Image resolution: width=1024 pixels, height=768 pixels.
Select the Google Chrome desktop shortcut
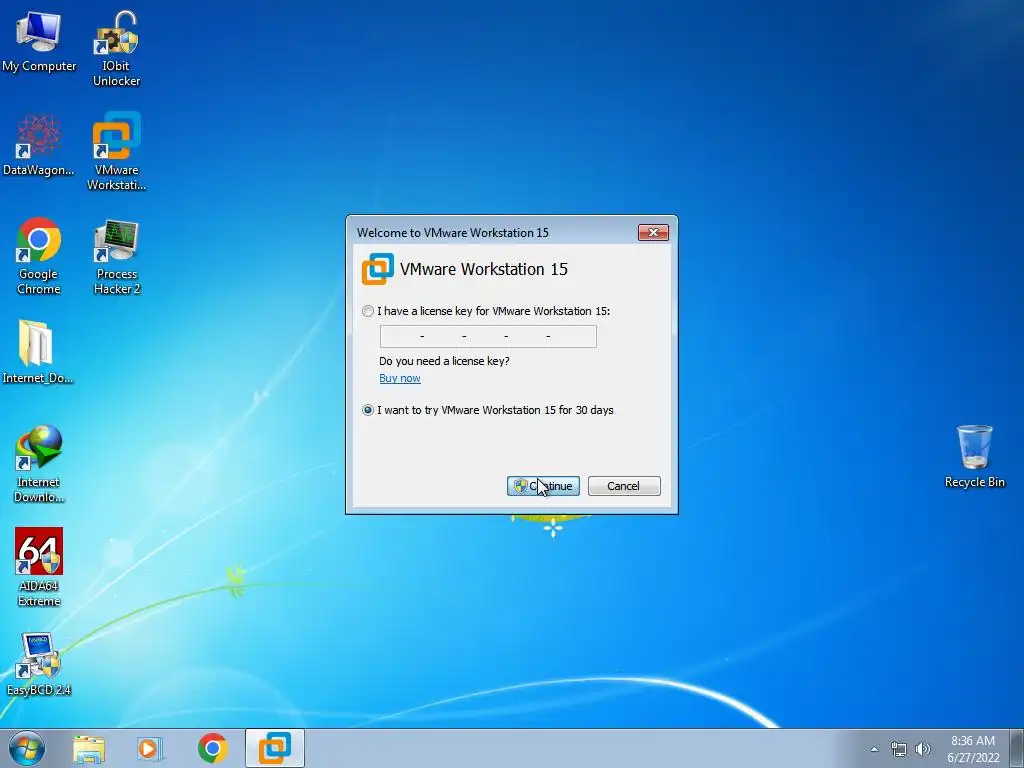(x=39, y=256)
